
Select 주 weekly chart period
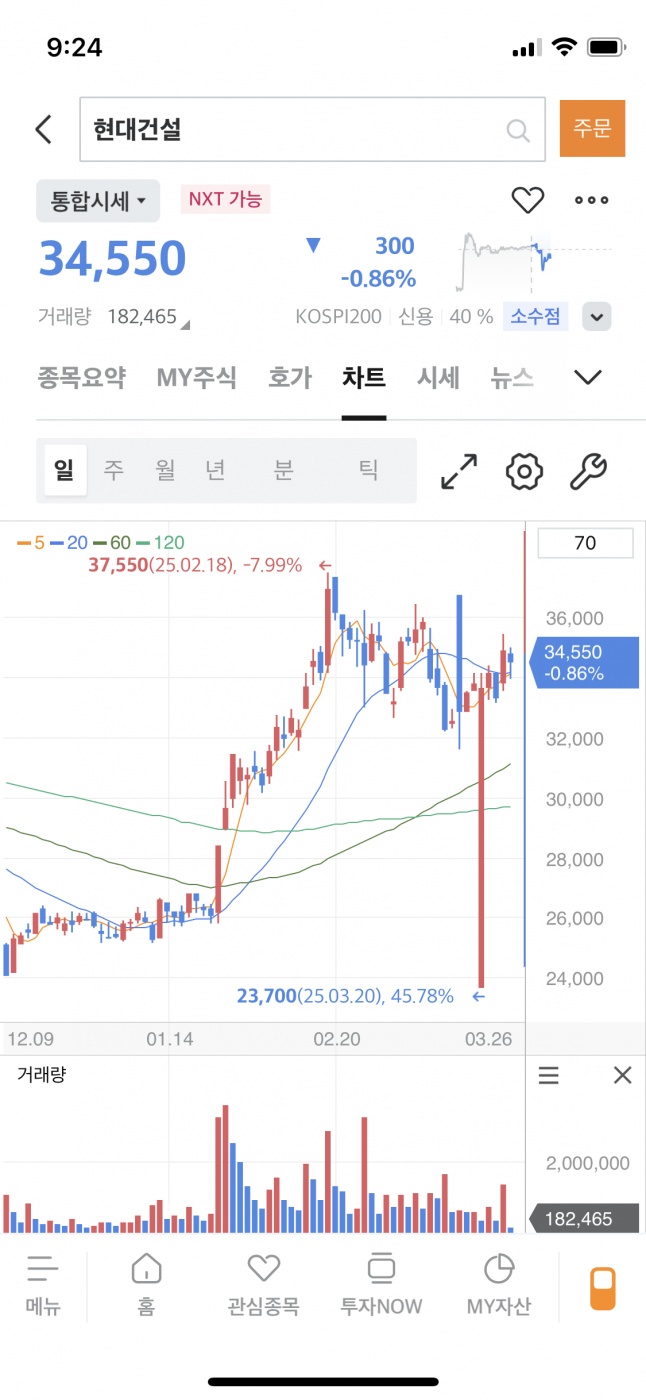tap(113, 470)
